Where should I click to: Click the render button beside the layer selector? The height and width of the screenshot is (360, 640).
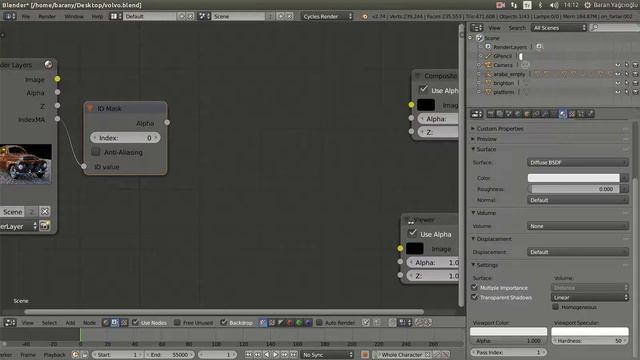pos(44,226)
